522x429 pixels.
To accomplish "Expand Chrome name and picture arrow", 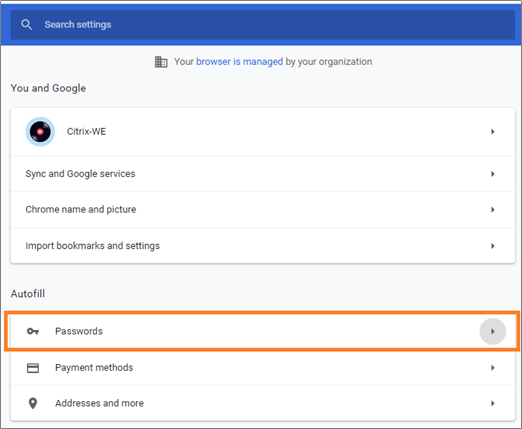I will pyautogui.click(x=493, y=210).
